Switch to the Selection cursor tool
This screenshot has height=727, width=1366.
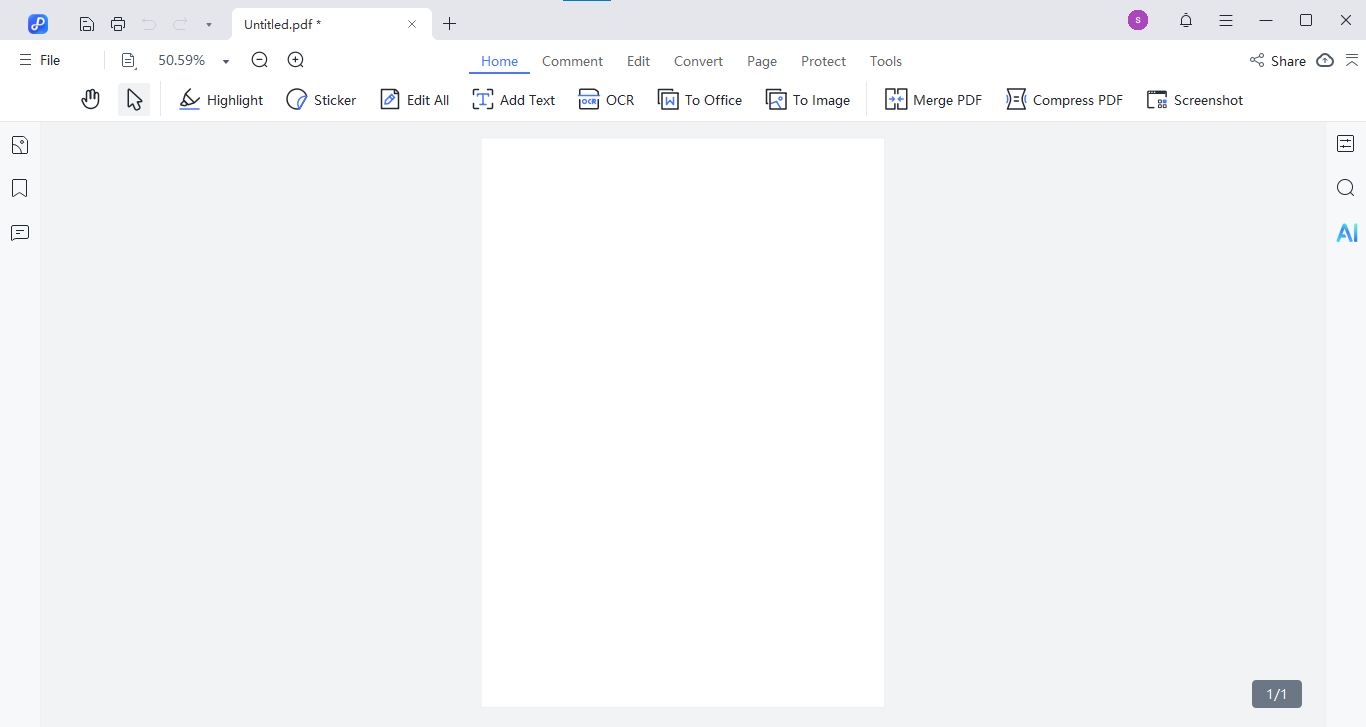(134, 99)
